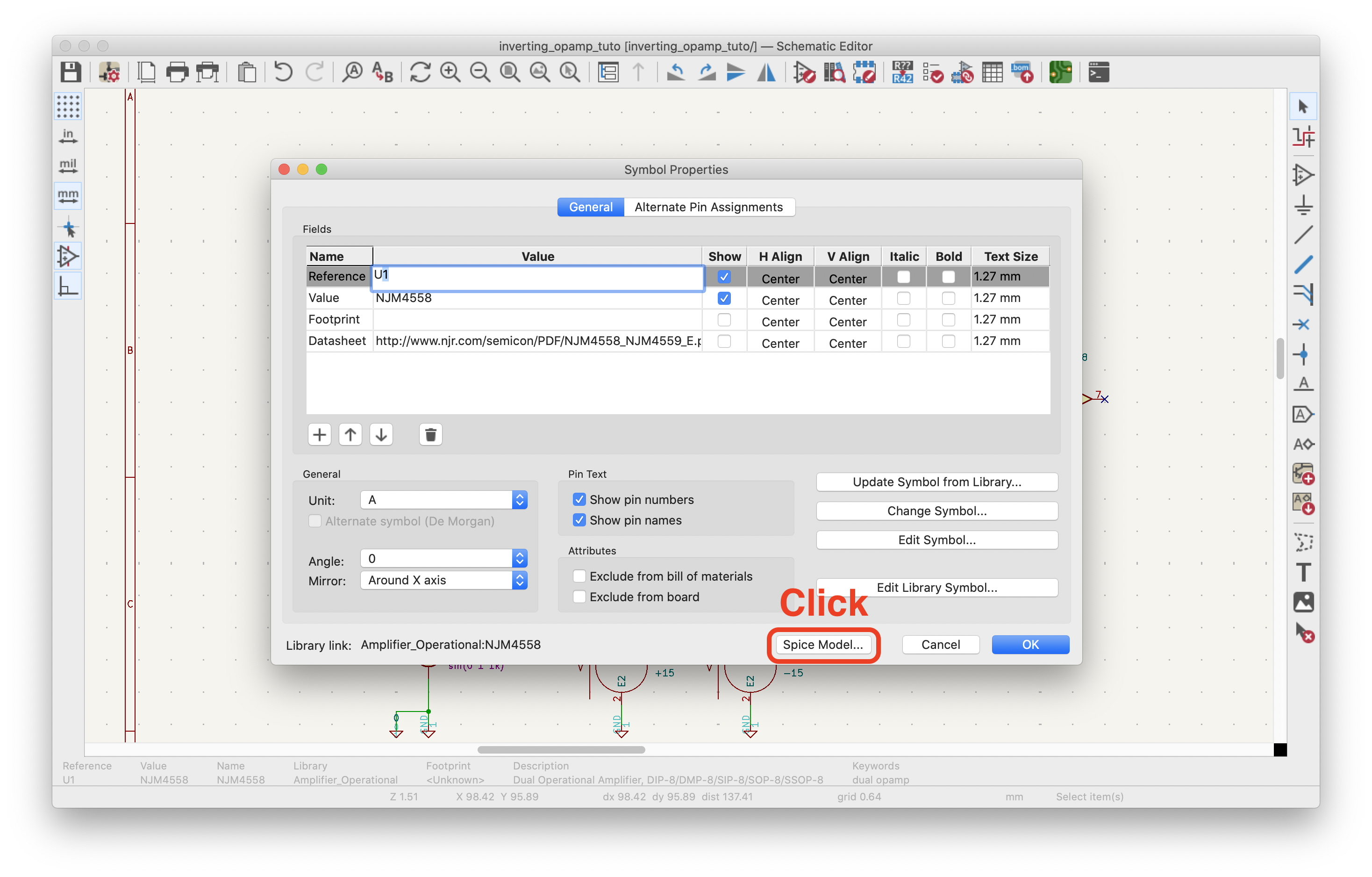The image size is (1372, 877).
Task: Move field up with arrow button
Action: click(350, 435)
